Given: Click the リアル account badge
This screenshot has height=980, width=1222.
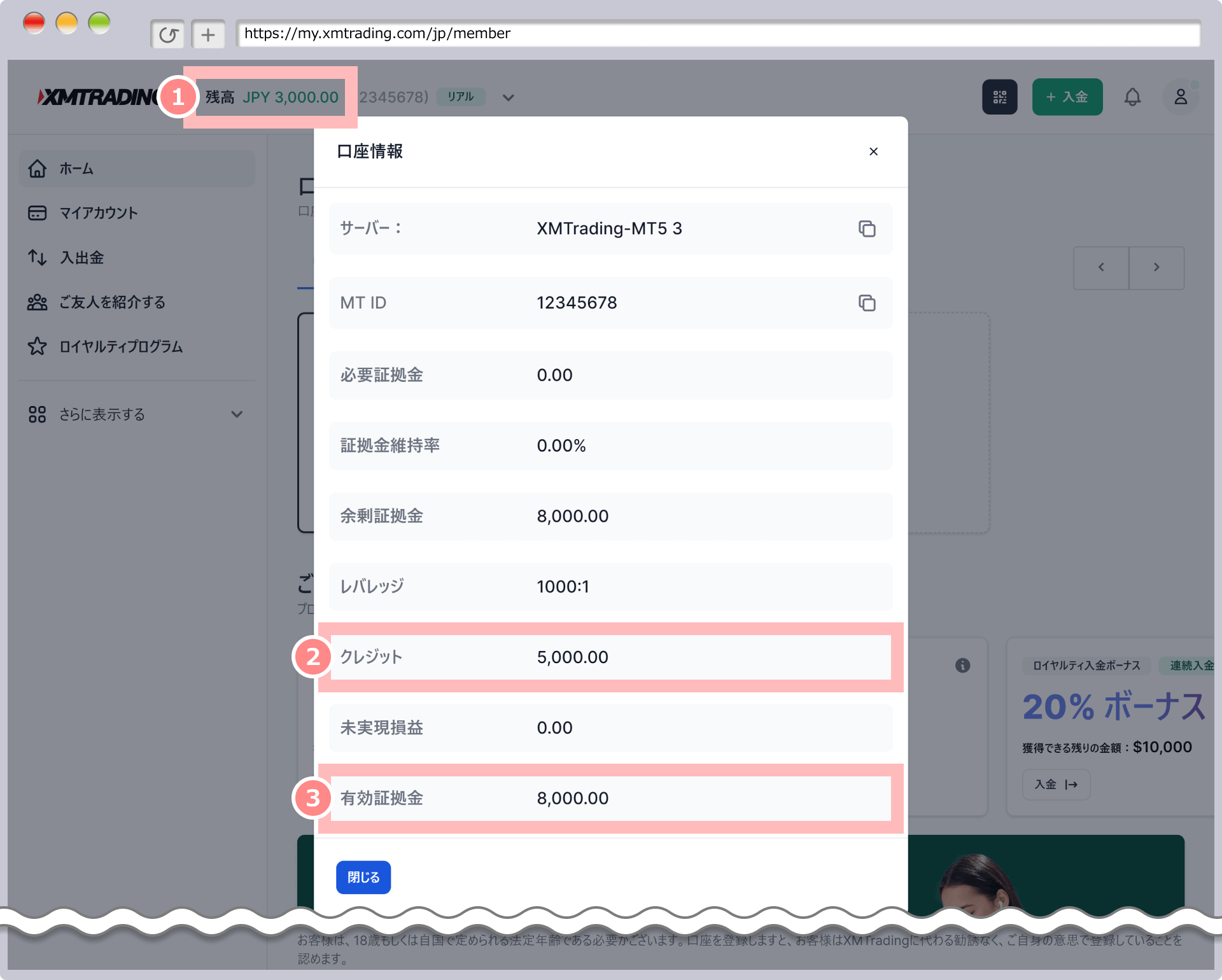Looking at the screenshot, I should 461,97.
